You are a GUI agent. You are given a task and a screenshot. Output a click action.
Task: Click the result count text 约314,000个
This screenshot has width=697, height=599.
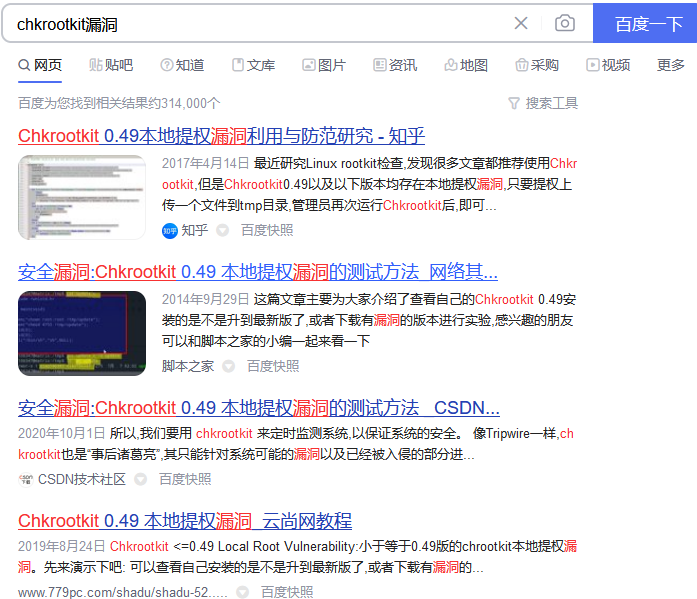click(x=184, y=103)
